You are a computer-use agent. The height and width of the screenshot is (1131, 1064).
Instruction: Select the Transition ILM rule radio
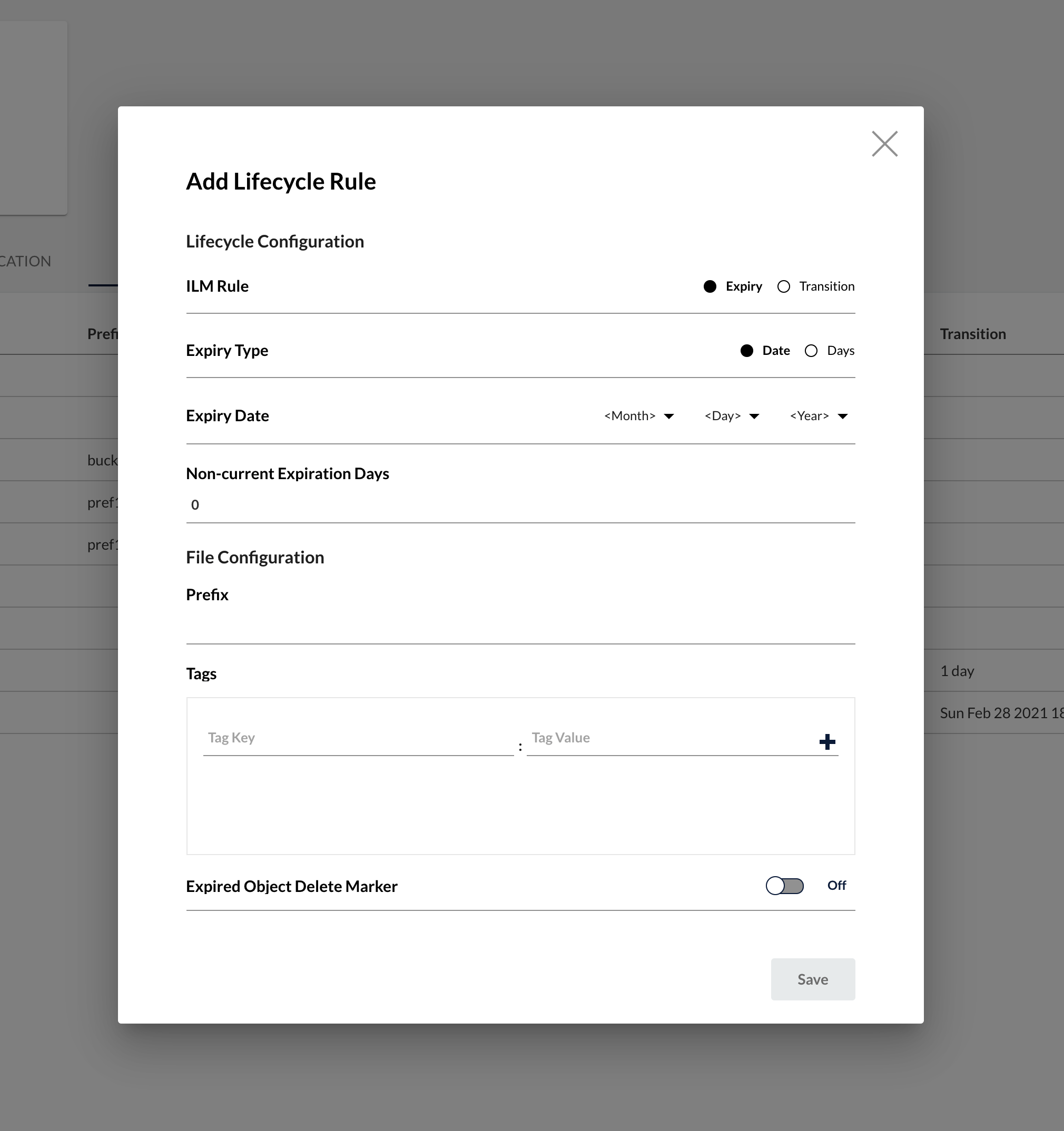point(783,286)
